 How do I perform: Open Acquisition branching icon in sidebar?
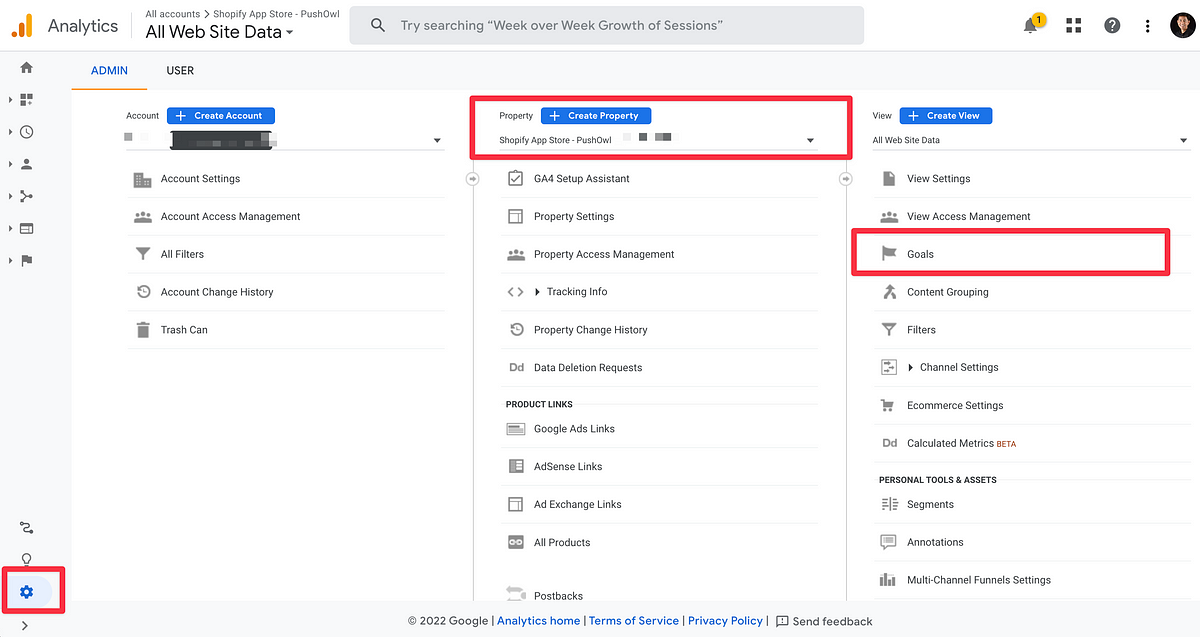point(26,196)
